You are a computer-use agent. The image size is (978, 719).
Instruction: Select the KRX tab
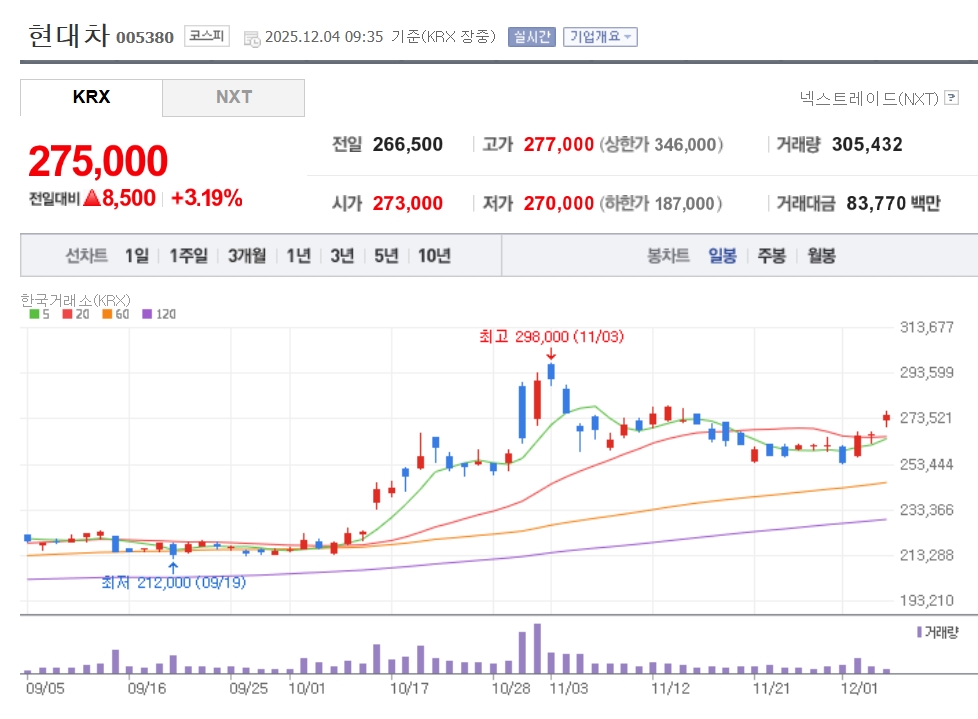pos(91,97)
